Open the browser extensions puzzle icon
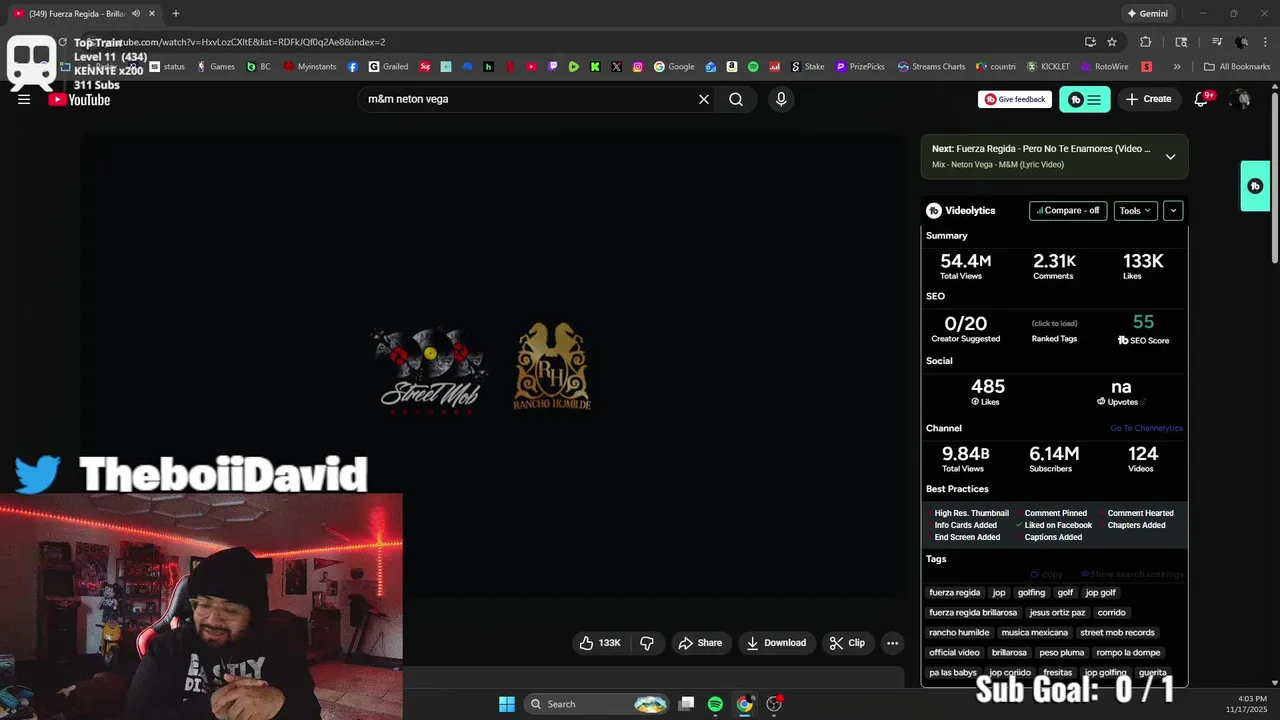Viewport: 1280px width, 720px height. 1146,42
